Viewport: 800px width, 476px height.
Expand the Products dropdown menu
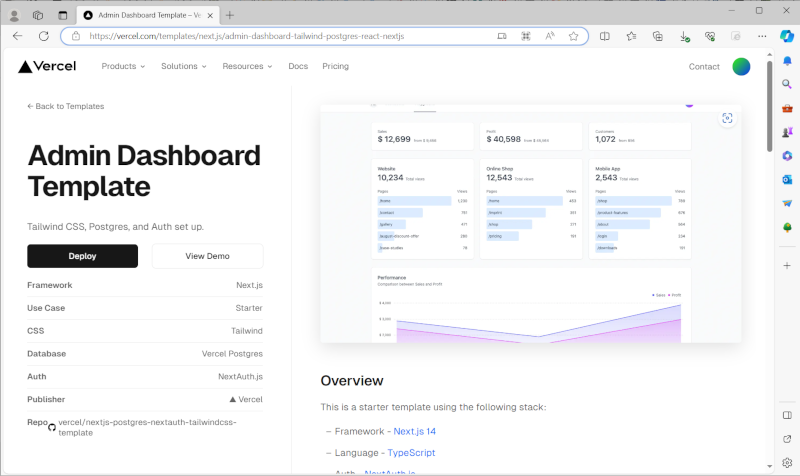(123, 66)
